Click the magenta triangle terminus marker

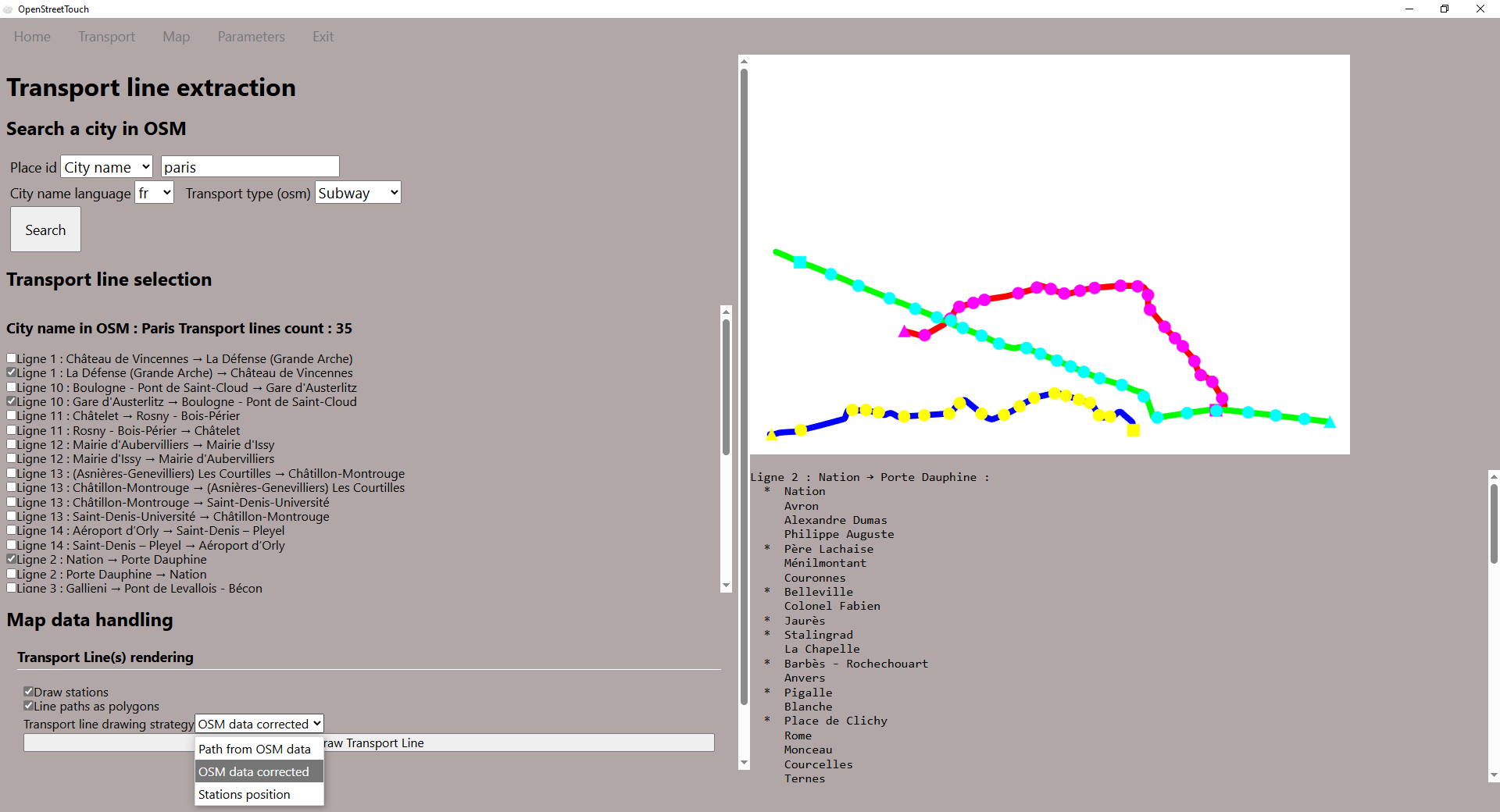(905, 332)
